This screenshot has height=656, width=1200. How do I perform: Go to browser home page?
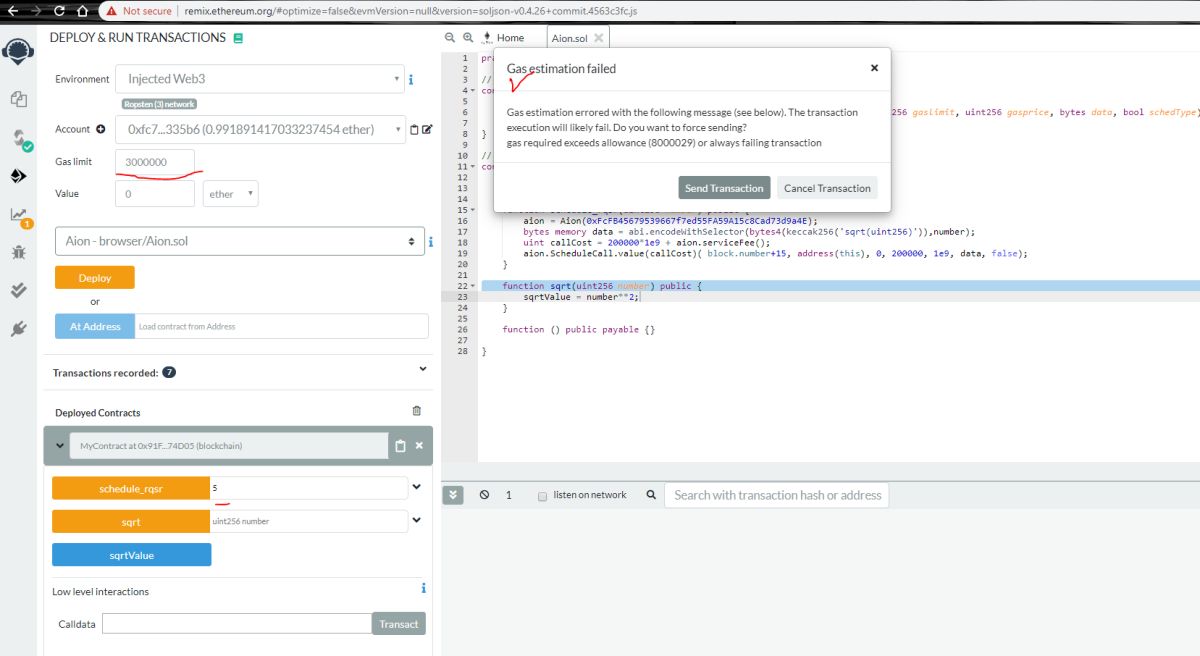click(x=82, y=11)
